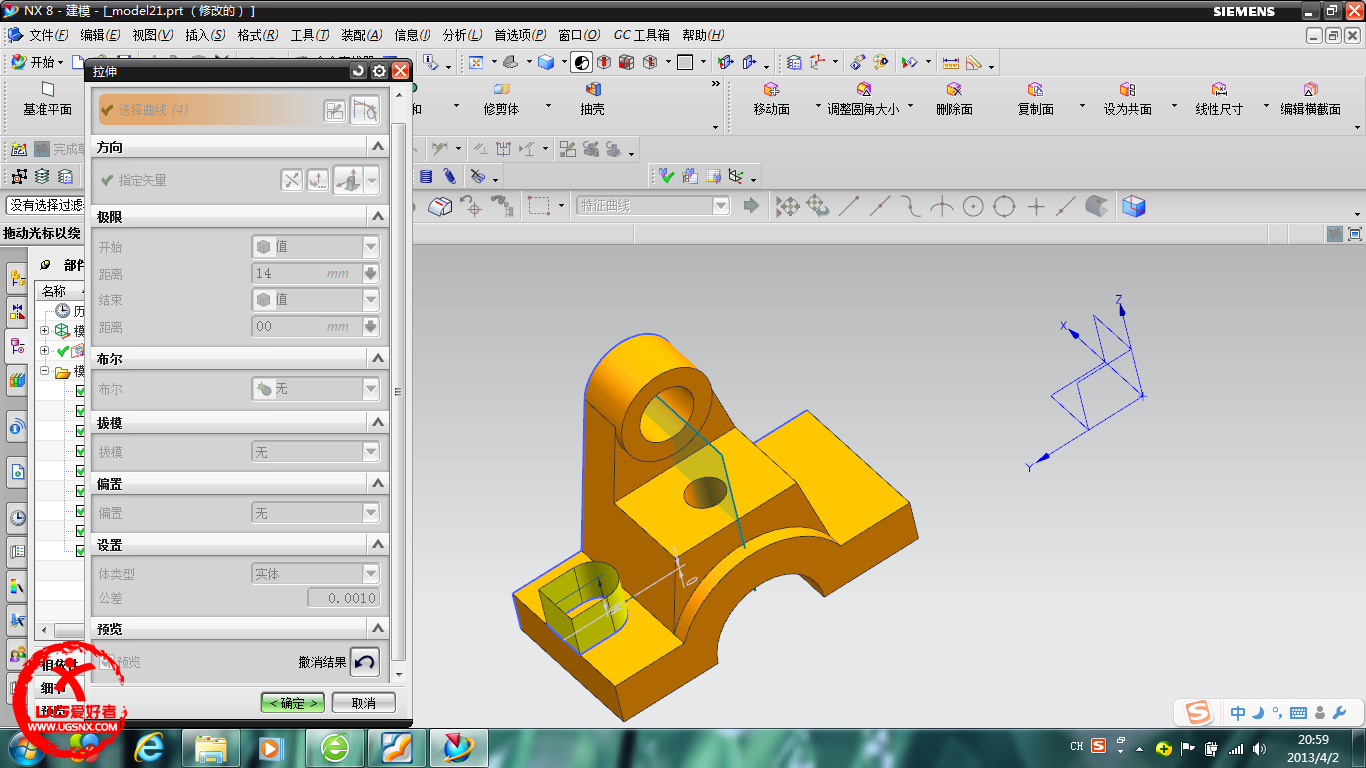Click the Undo Result (撤消结果) button
1366x768 pixels.
(x=365, y=662)
